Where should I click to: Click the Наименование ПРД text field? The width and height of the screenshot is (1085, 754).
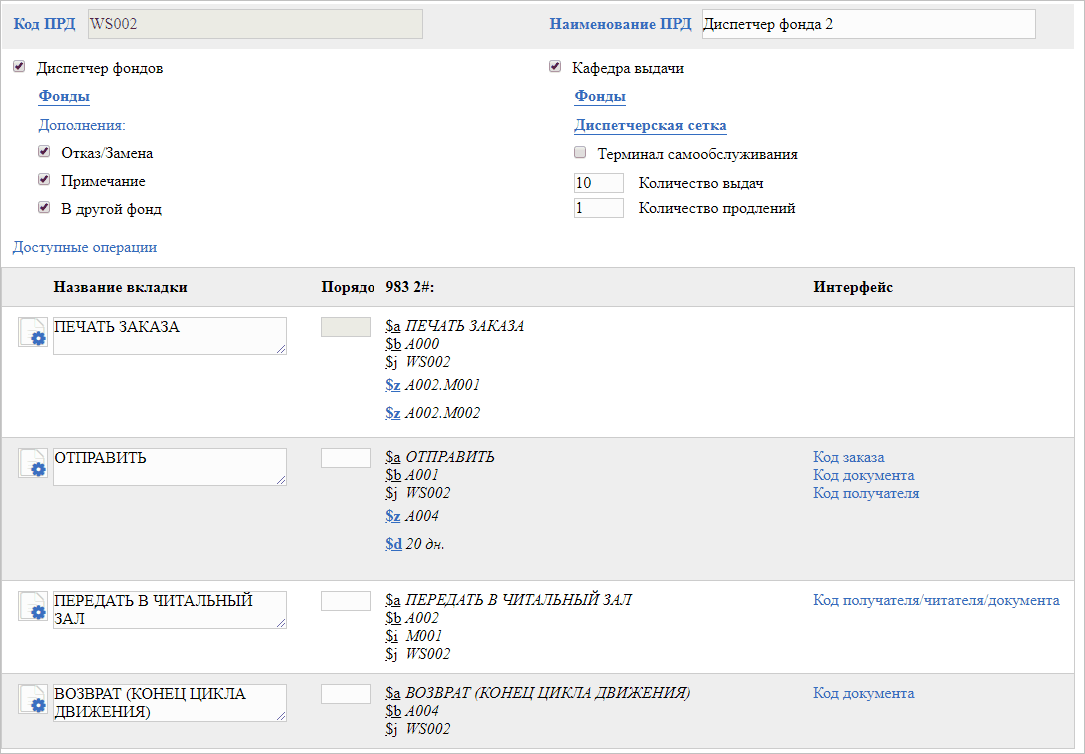[868, 24]
